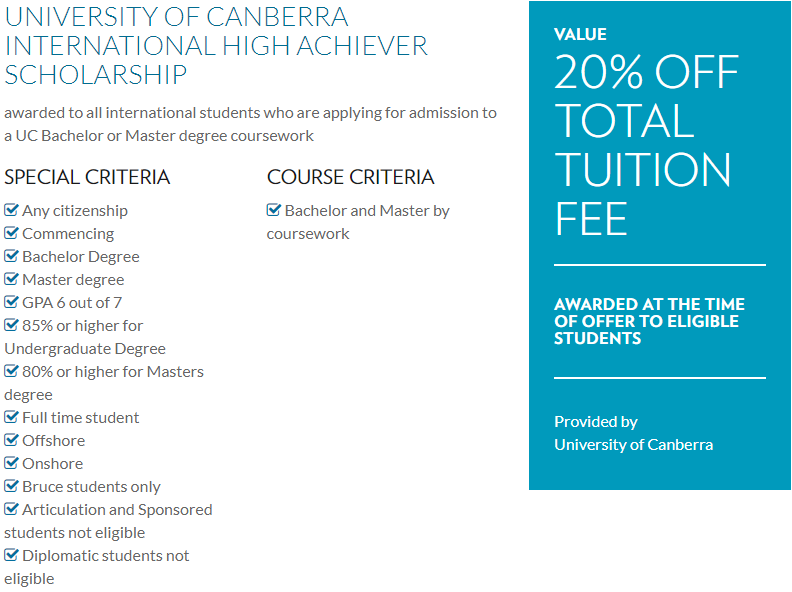Click the Articulation and Sponsored students checkmark
792x592 pixels.
click(x=11, y=509)
